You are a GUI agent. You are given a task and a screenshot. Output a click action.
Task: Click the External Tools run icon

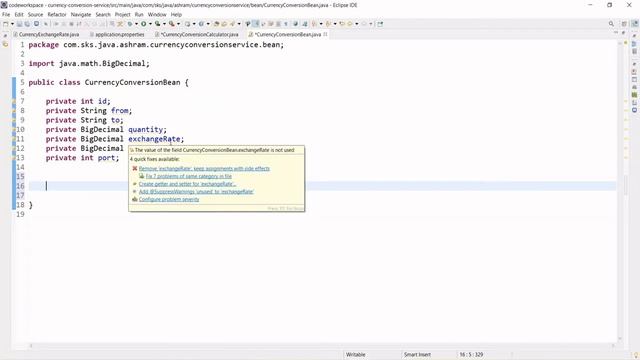point(172,24)
